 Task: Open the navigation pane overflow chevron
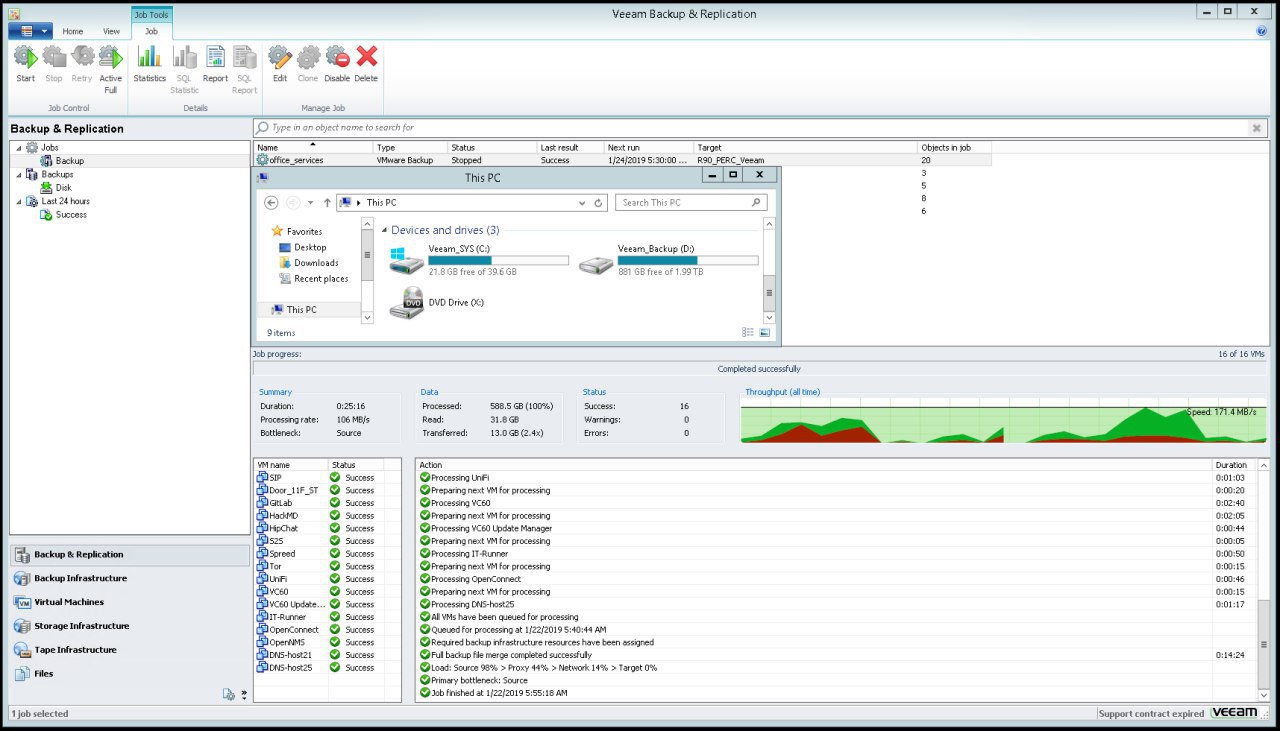tap(244, 694)
